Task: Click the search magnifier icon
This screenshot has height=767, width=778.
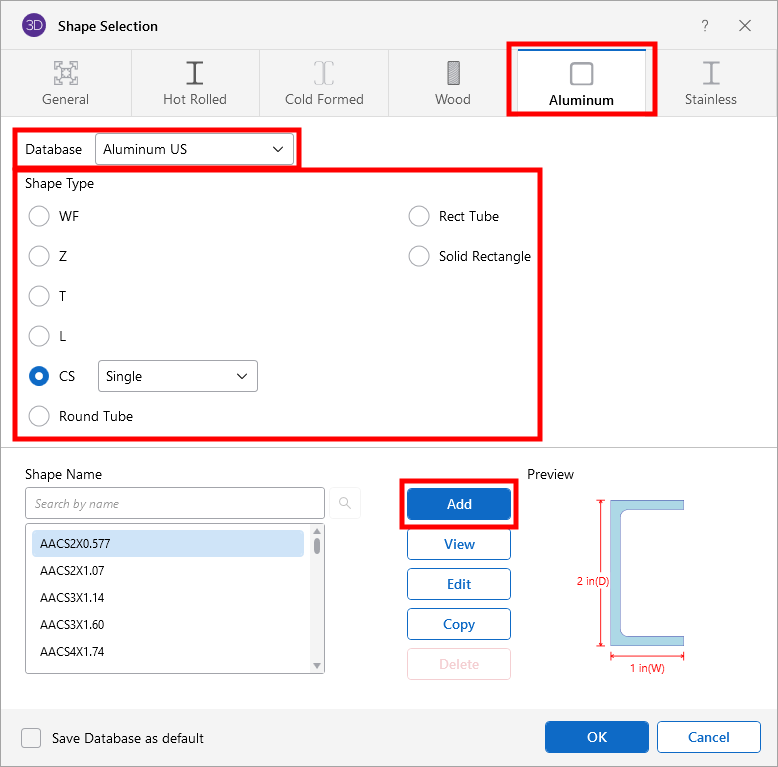Action: point(345,503)
